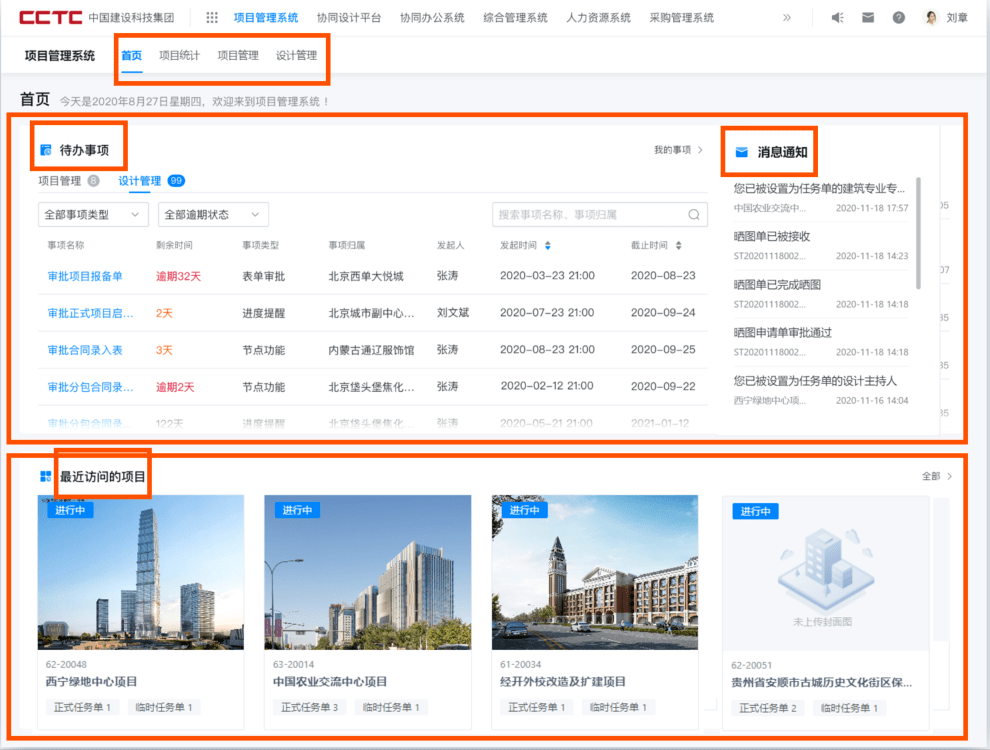
Task: Open 人力资源系统 in top menu
Action: pyautogui.click(x=598, y=18)
